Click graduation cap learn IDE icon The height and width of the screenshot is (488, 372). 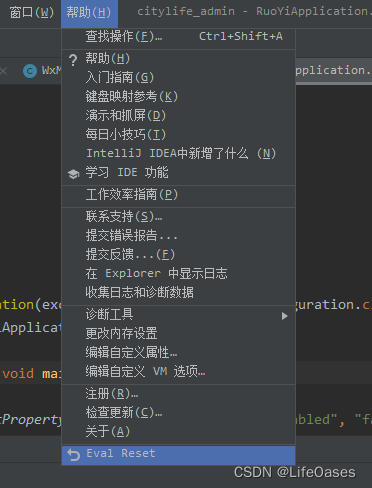[74, 174]
